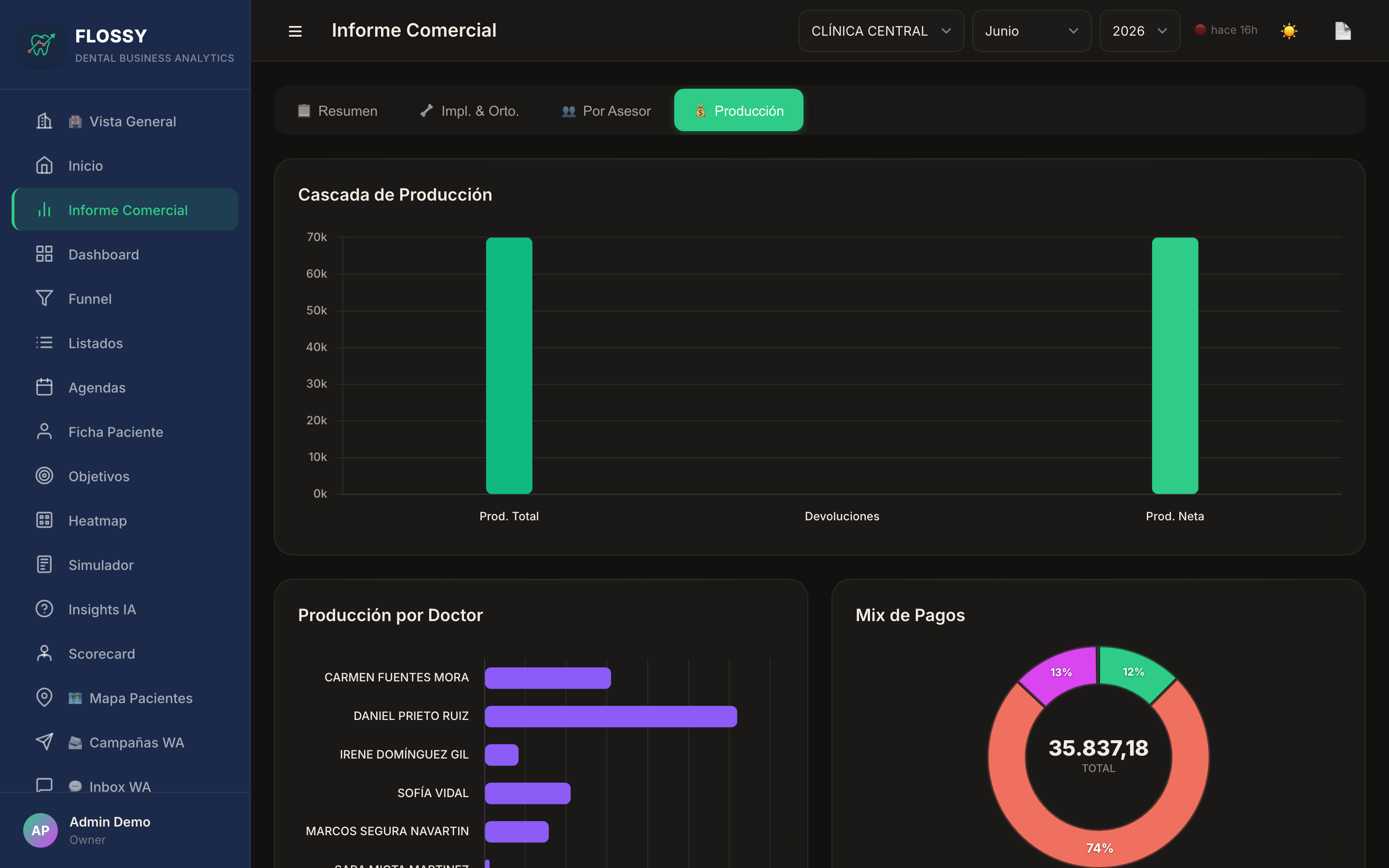
Task: Click the Heatmap grid icon
Action: click(44, 520)
